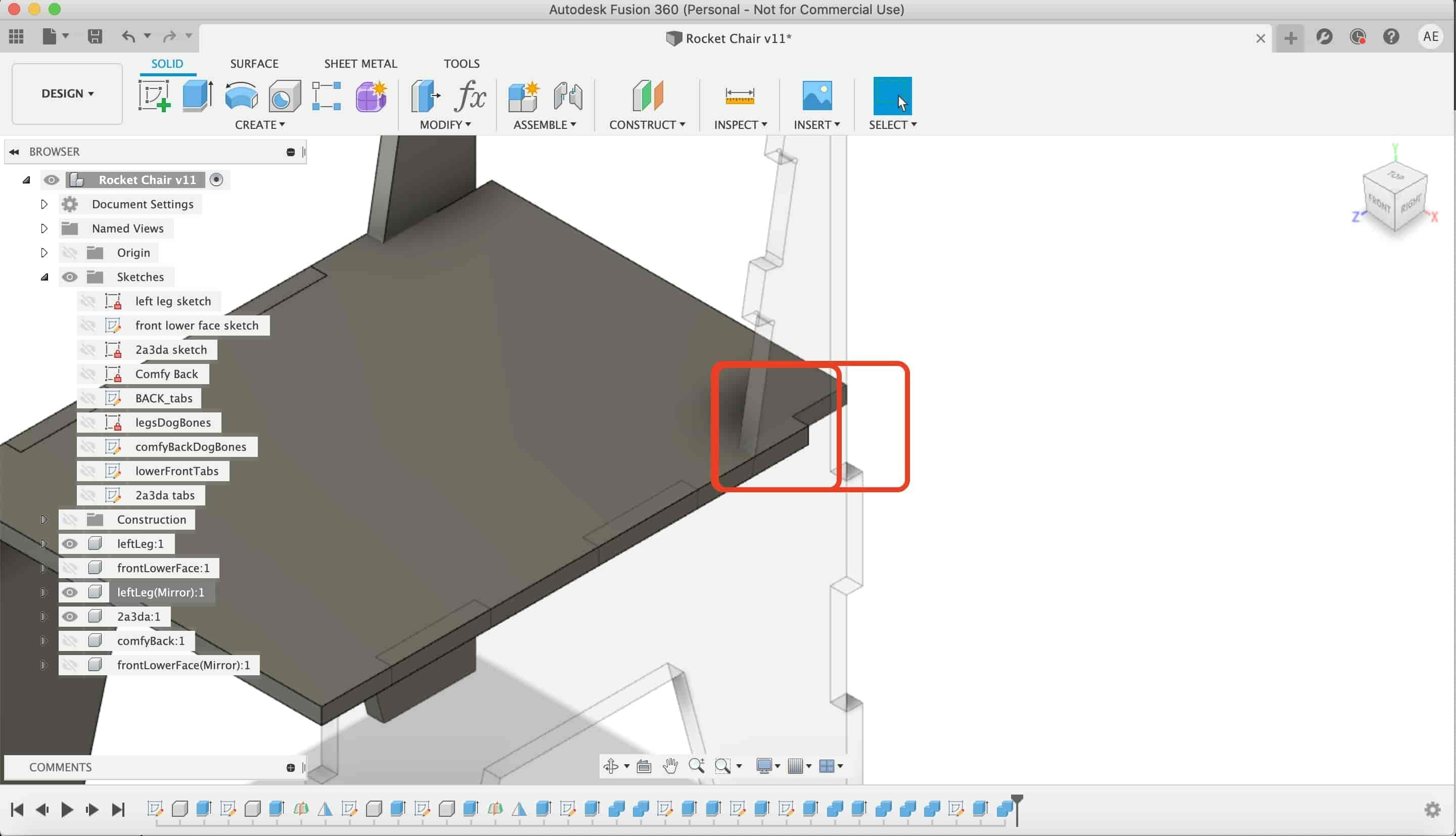Toggle visibility of comfyBack:1 component
This screenshot has height=836, width=1456.
[x=69, y=640]
